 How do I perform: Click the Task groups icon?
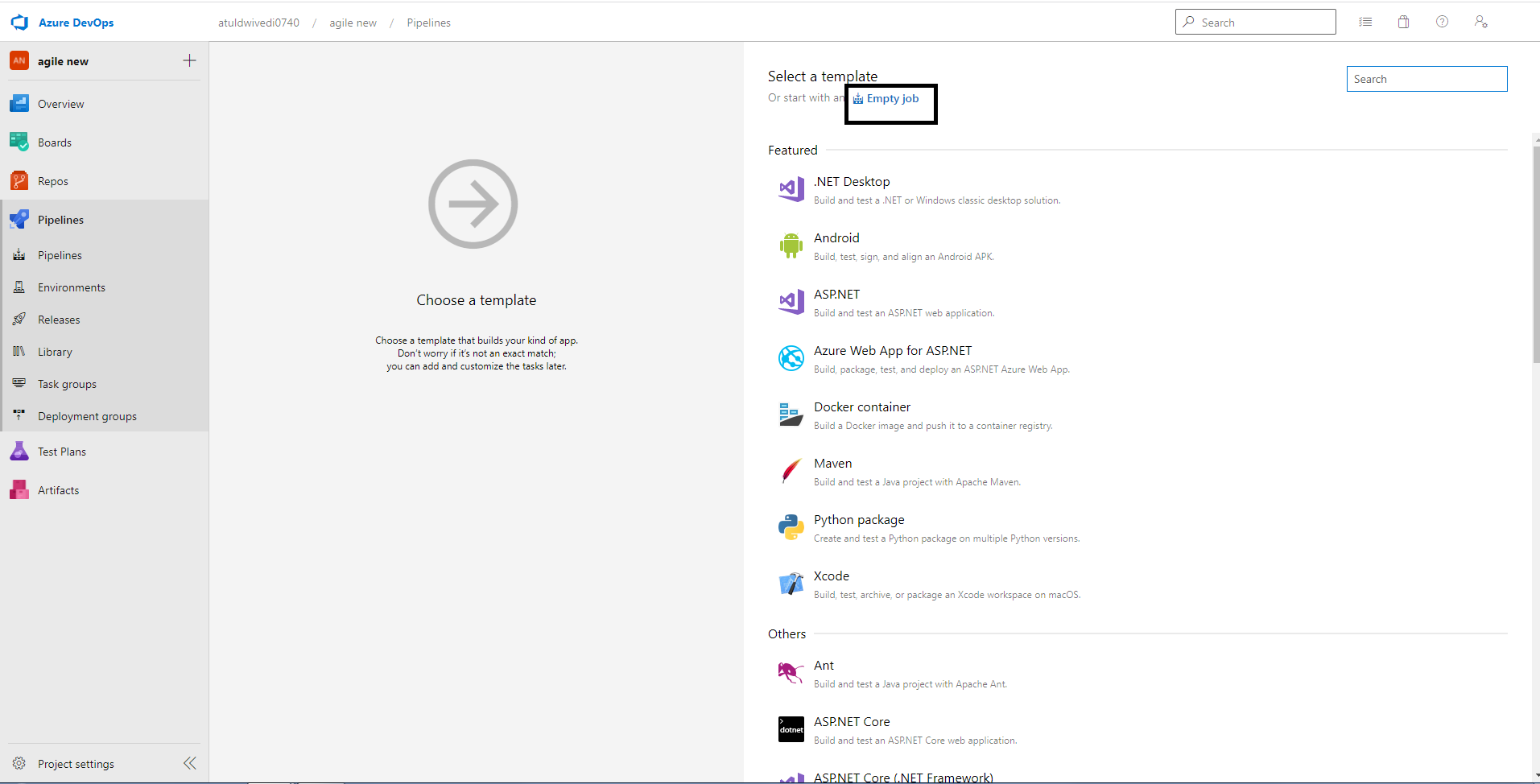[19, 383]
